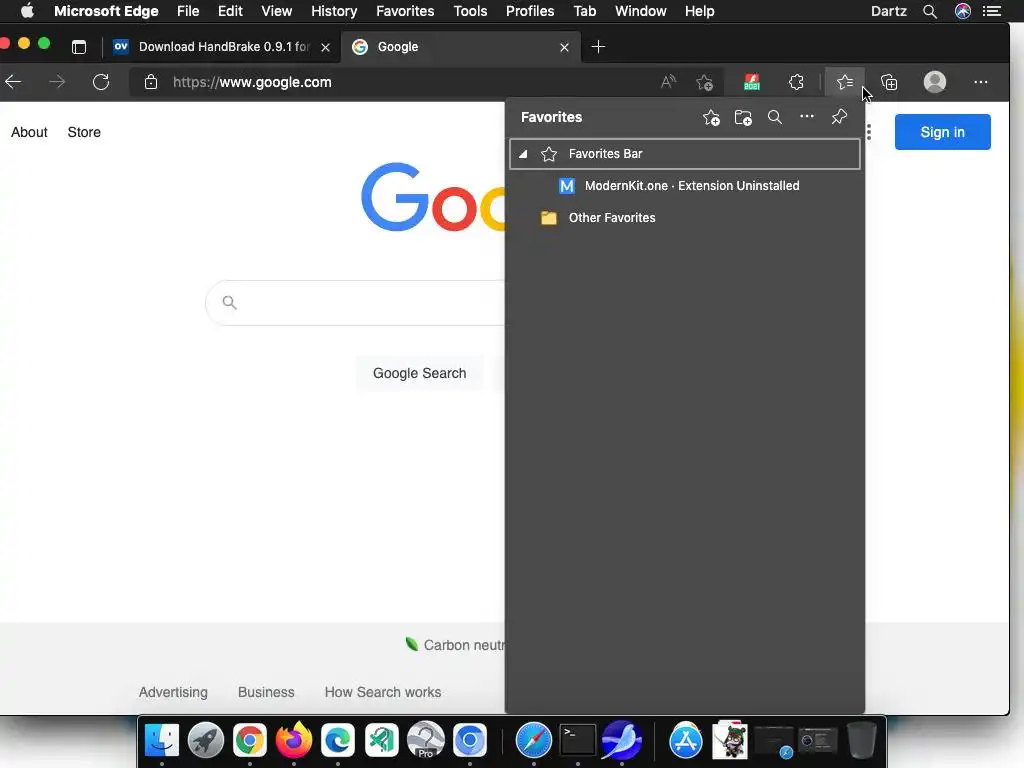1024x768 pixels.
Task: View site information lock icon
Action: [x=151, y=82]
